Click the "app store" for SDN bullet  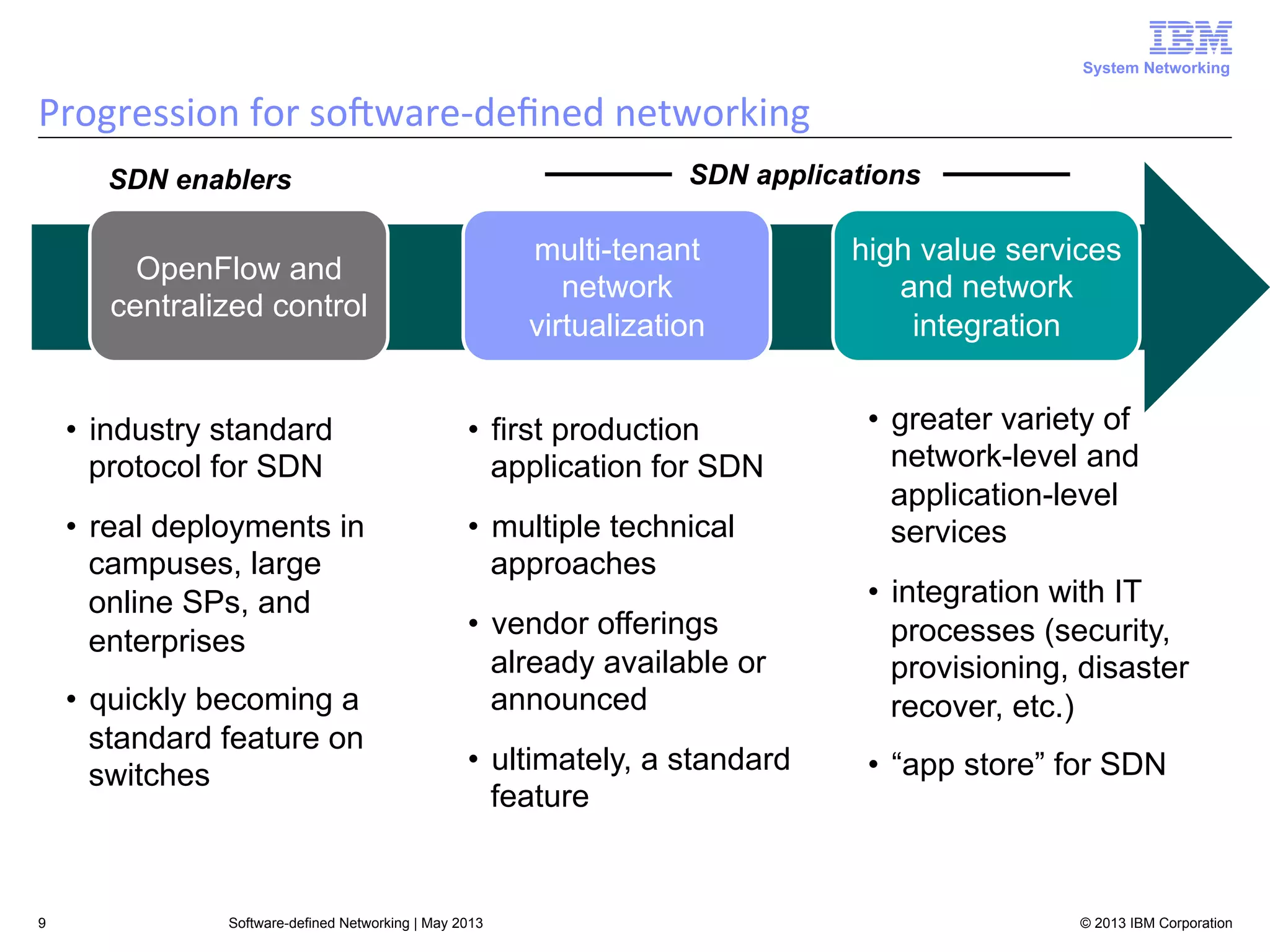(1028, 764)
